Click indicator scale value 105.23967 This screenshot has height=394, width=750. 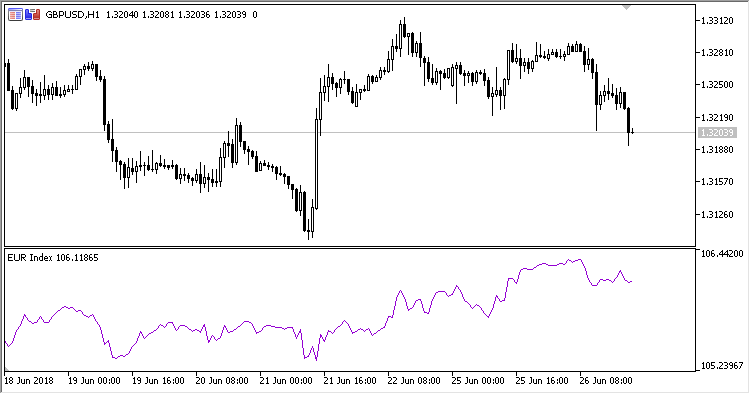tap(722, 366)
